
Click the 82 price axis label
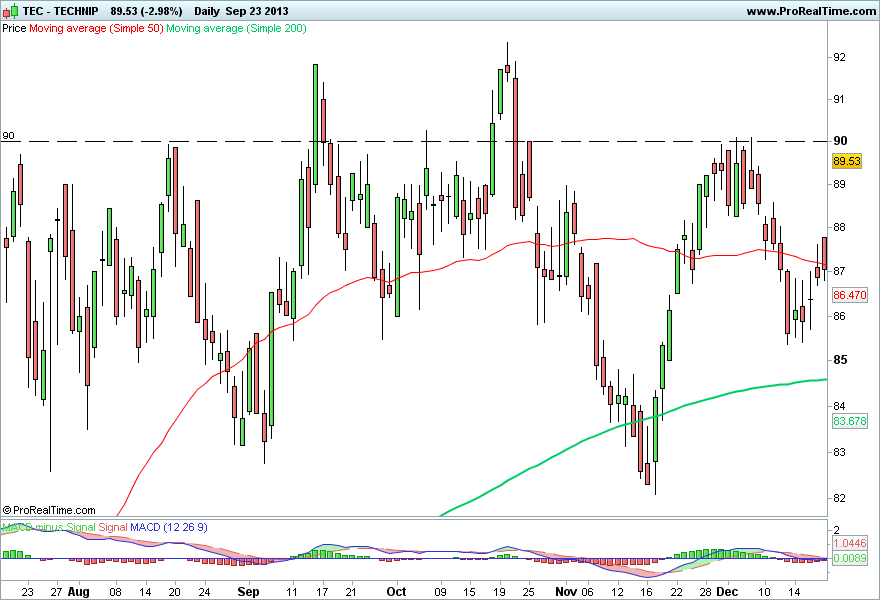coord(839,498)
